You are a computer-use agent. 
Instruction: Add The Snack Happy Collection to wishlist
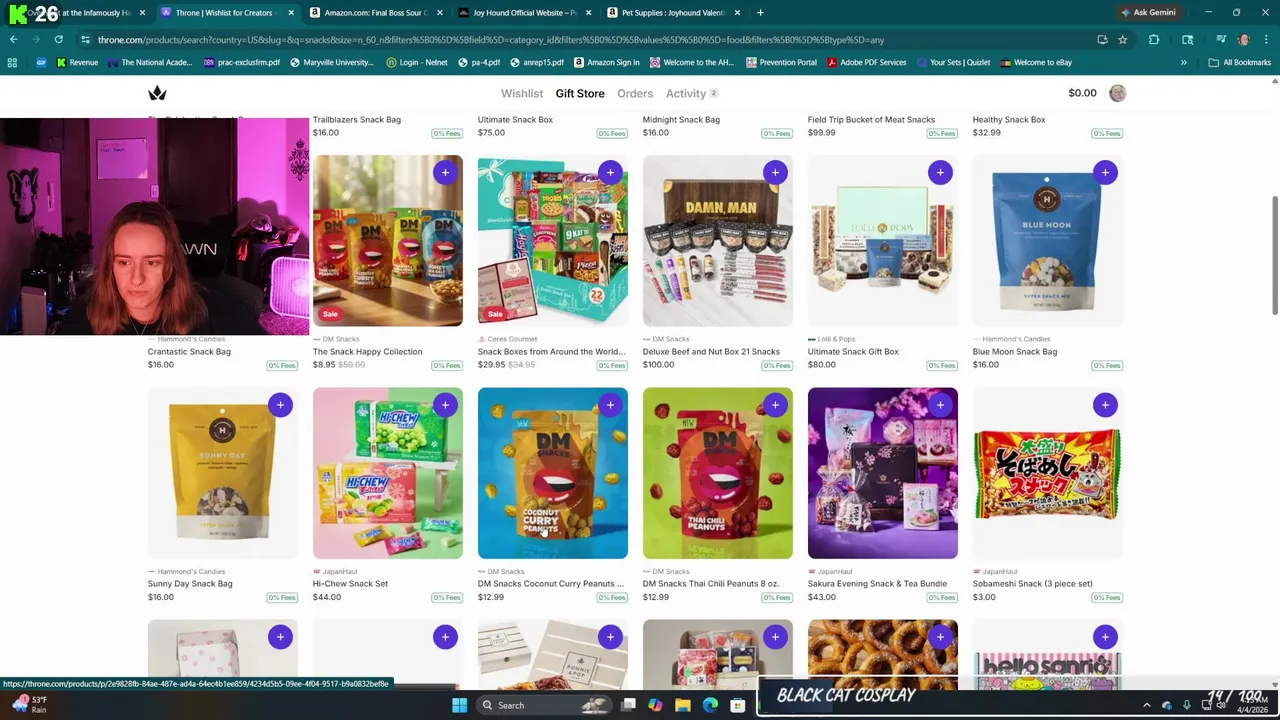pyautogui.click(x=445, y=172)
